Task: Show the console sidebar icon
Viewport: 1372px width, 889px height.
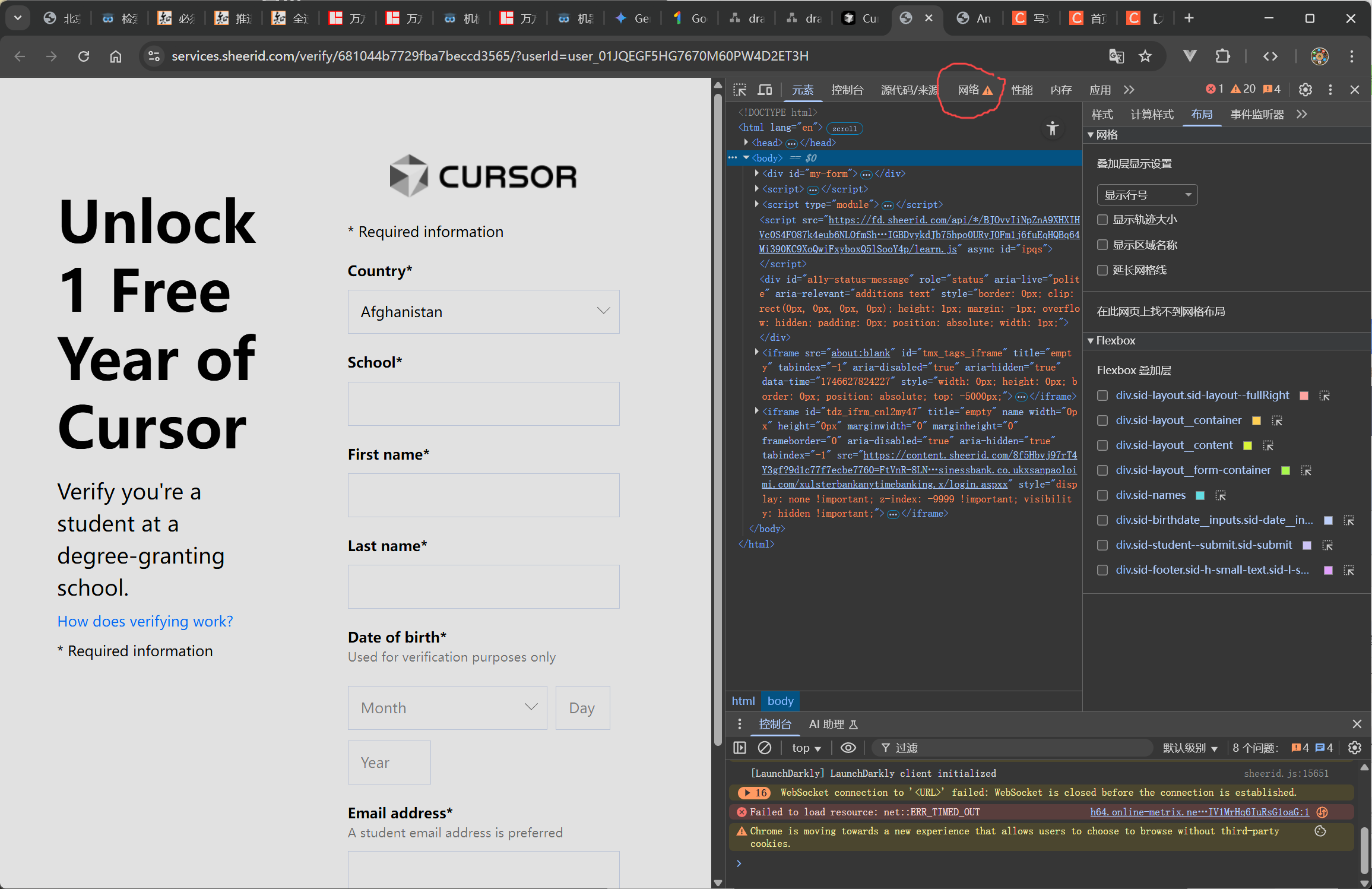Action: click(740, 748)
